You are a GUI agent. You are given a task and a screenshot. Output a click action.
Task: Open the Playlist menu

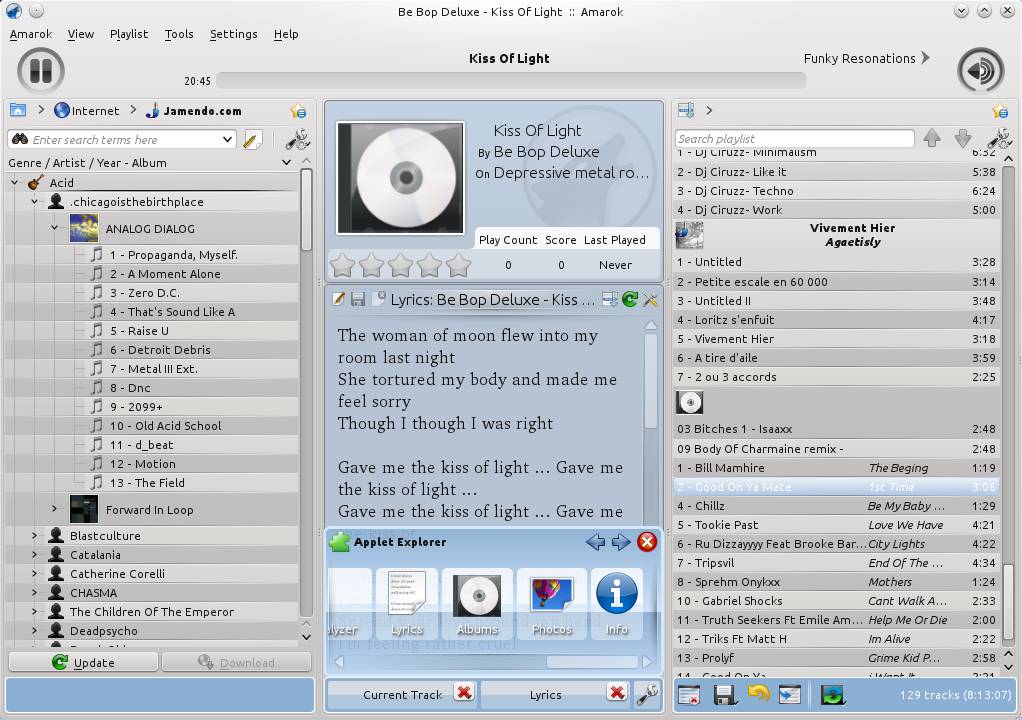[128, 34]
